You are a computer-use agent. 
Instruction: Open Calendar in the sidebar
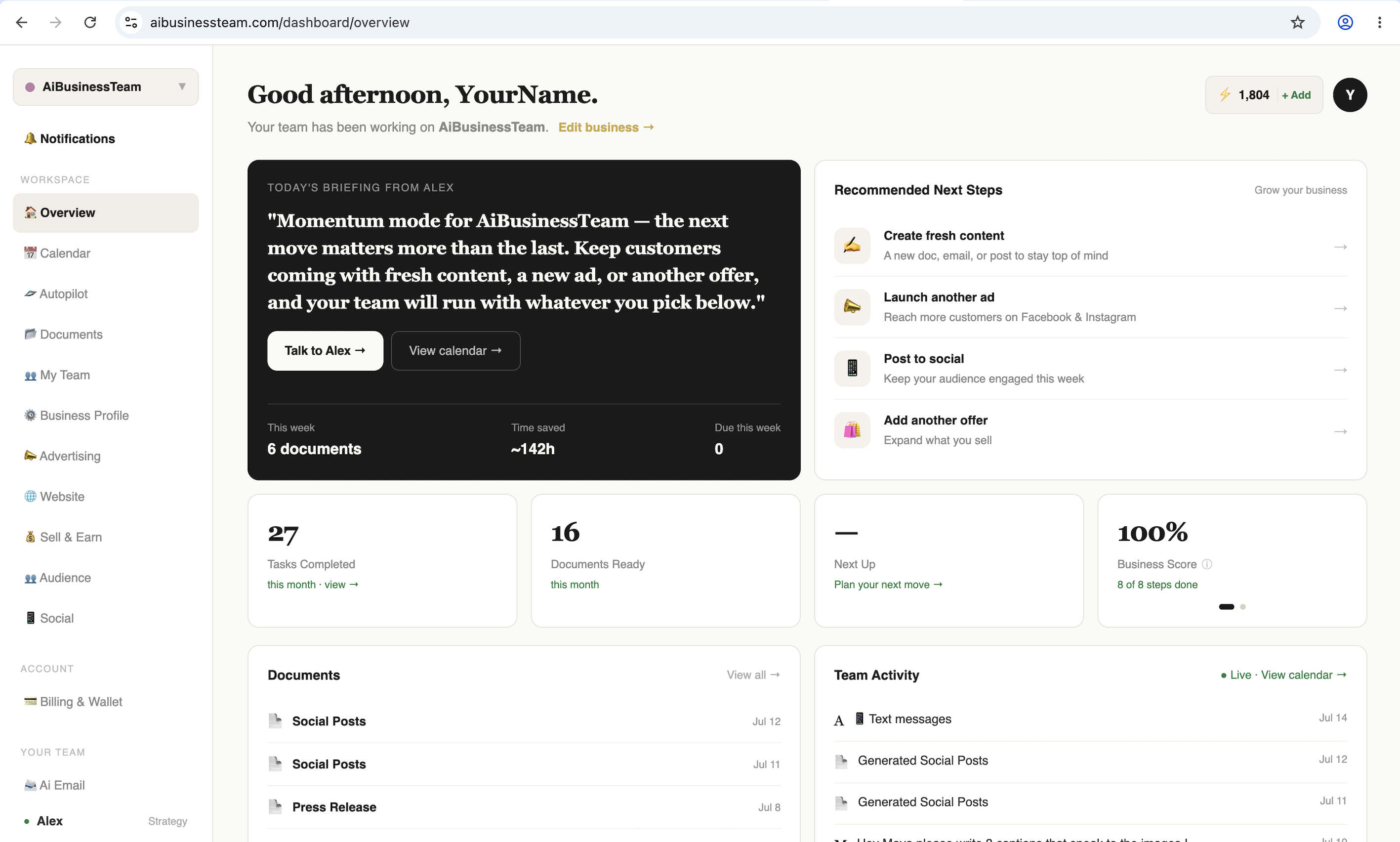(106, 253)
